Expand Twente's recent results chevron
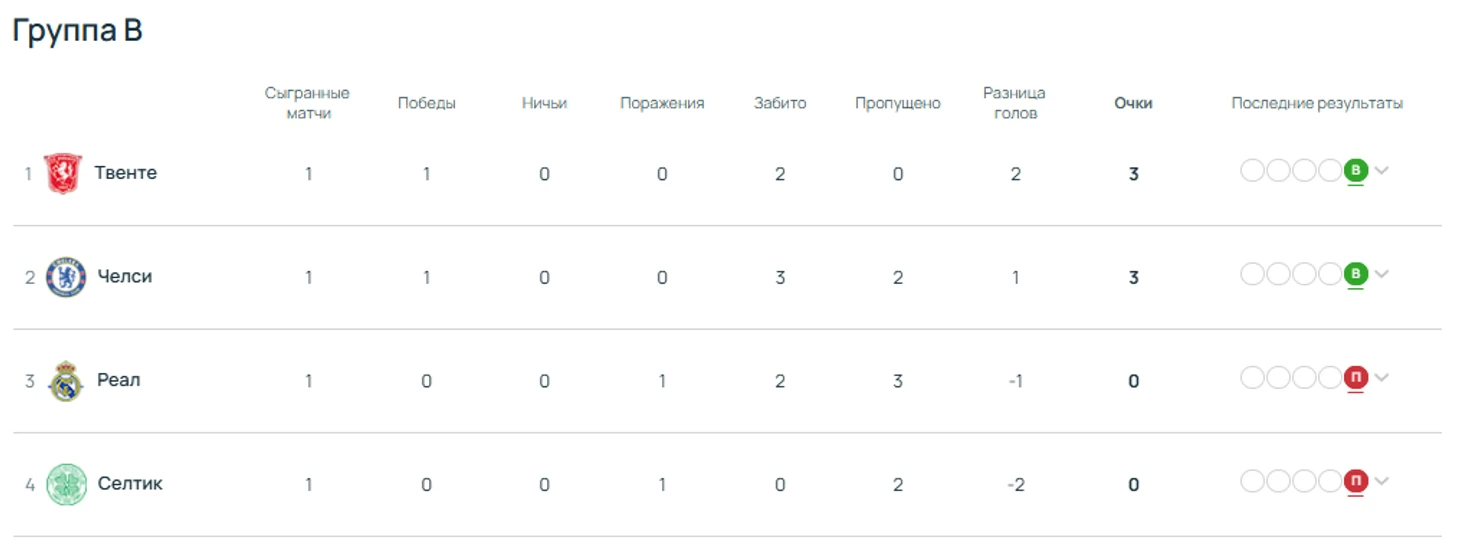The image size is (1460, 555). [x=1382, y=171]
